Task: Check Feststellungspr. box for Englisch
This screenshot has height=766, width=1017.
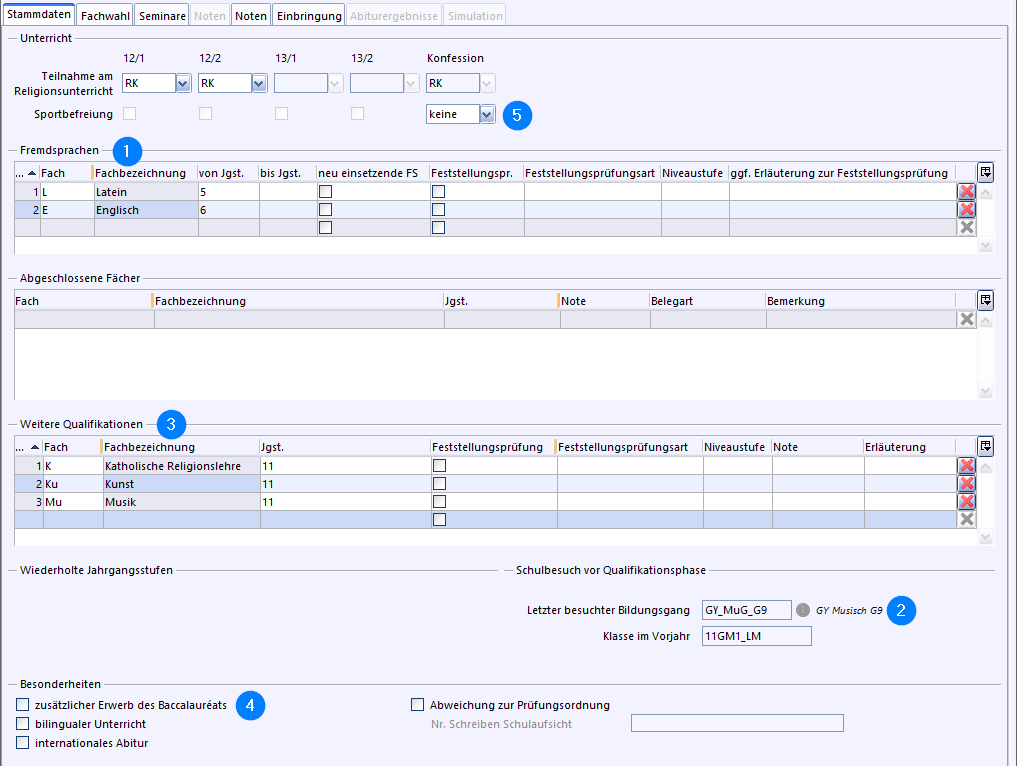Action: [x=438, y=209]
